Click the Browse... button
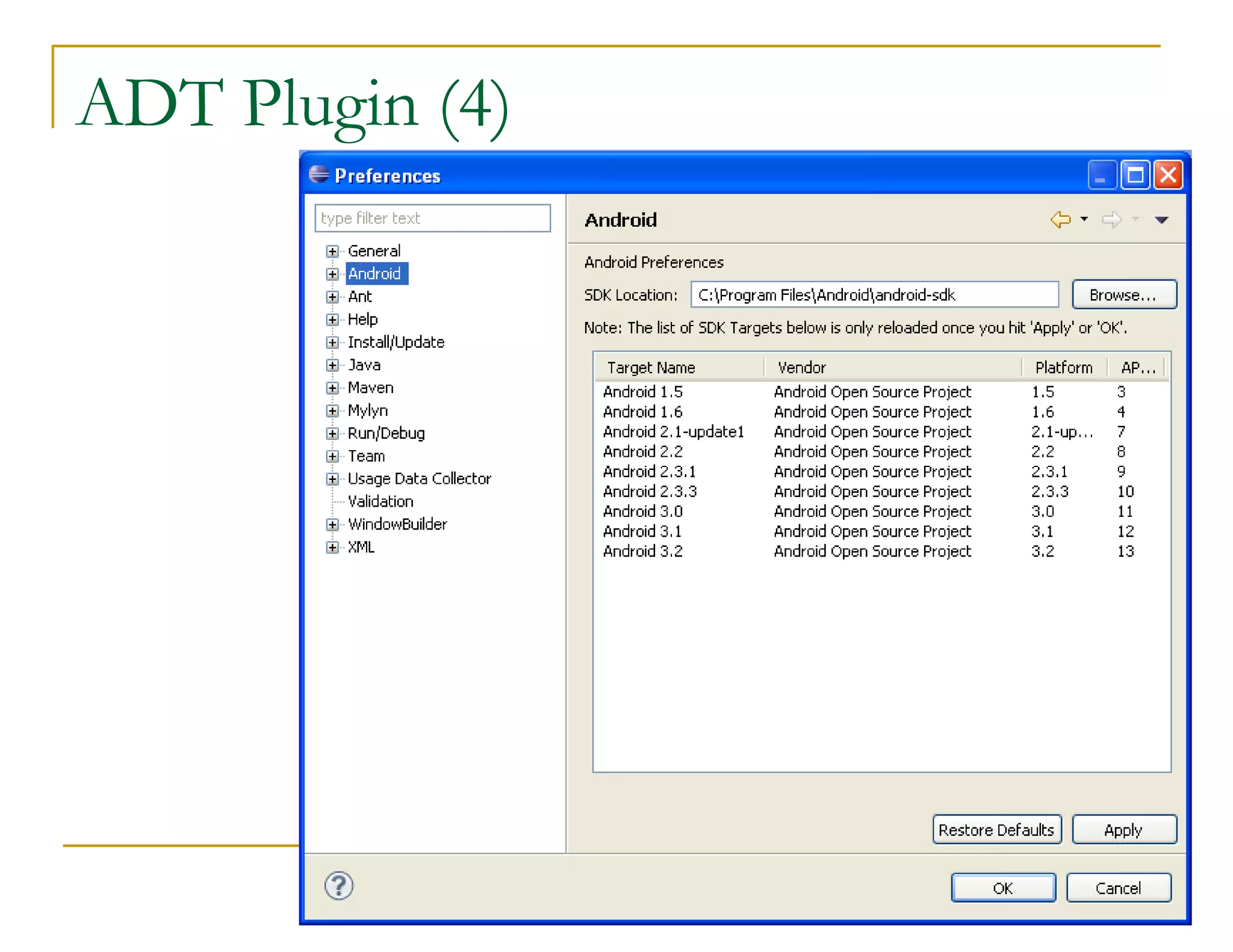Viewport: 1233px width, 952px height. point(1124,295)
